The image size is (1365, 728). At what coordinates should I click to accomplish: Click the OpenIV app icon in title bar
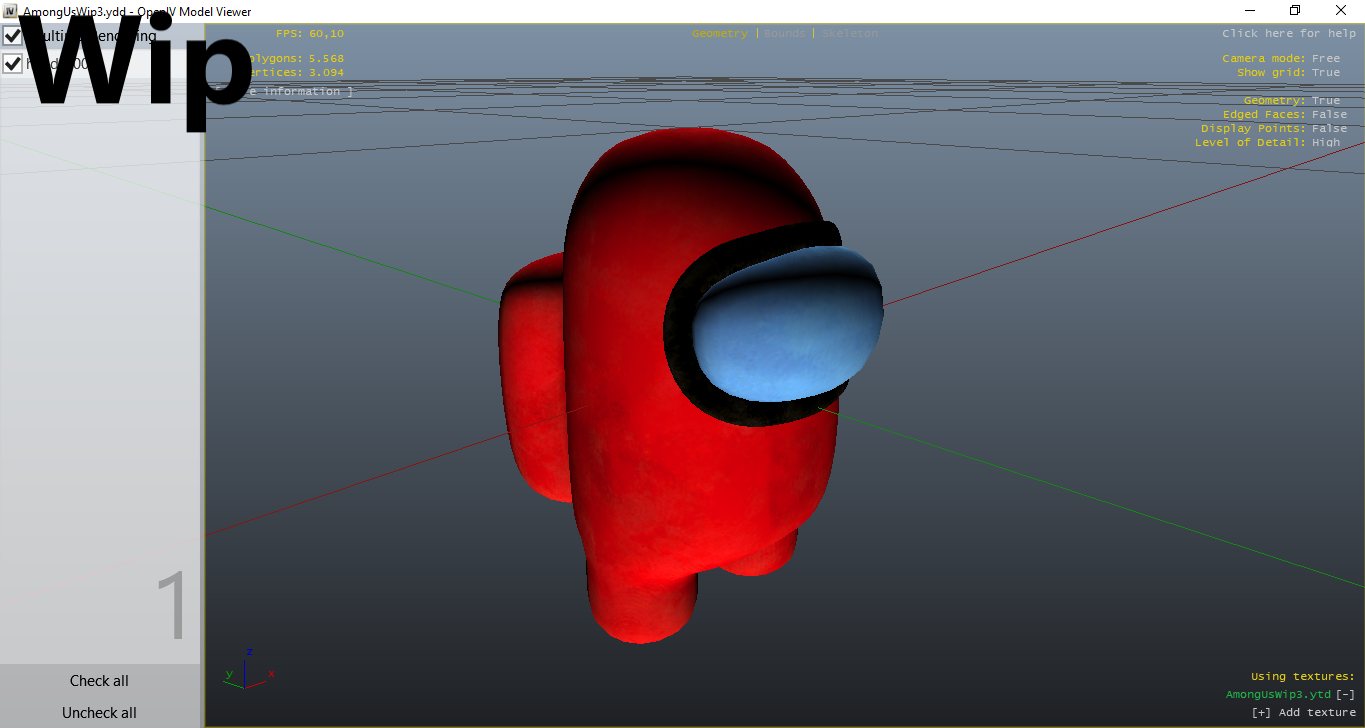[10, 11]
